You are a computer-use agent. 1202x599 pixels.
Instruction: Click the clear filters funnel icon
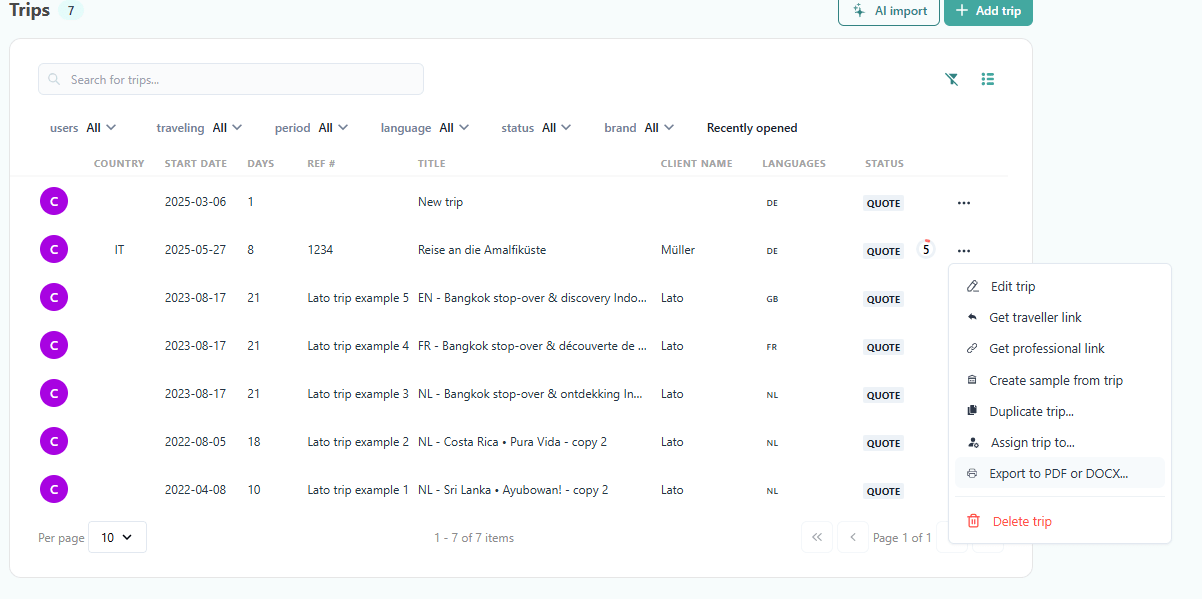coord(952,79)
